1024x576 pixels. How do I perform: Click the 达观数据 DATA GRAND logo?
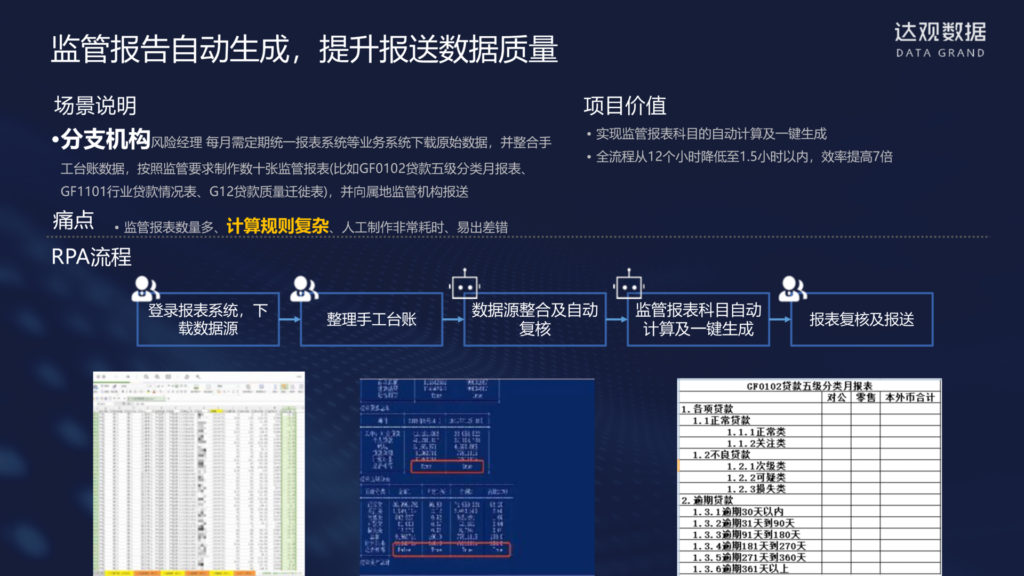(940, 40)
